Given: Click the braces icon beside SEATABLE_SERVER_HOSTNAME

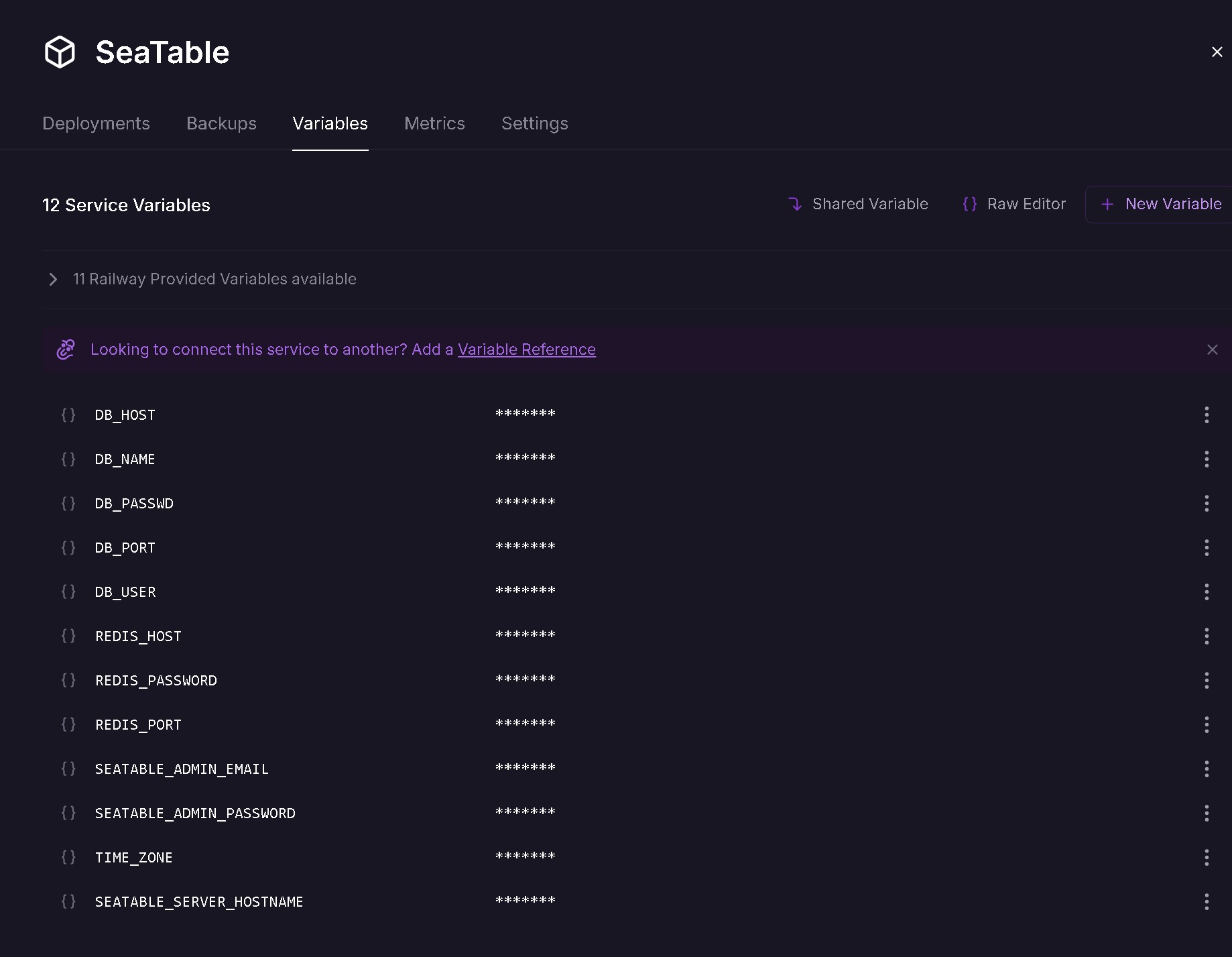Looking at the screenshot, I should (68, 901).
